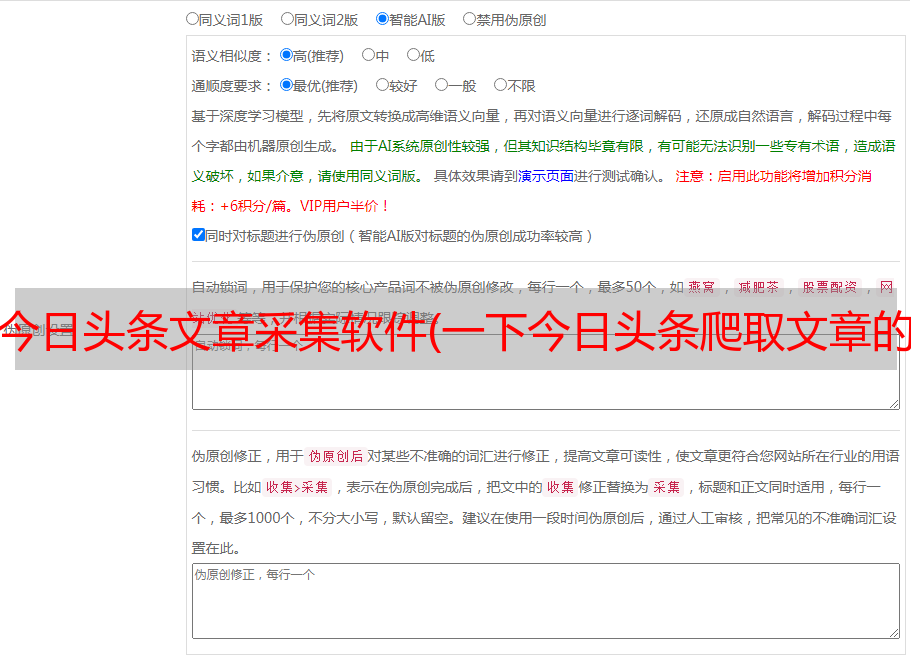Click the 语义相似度： label

click(x=232, y=56)
